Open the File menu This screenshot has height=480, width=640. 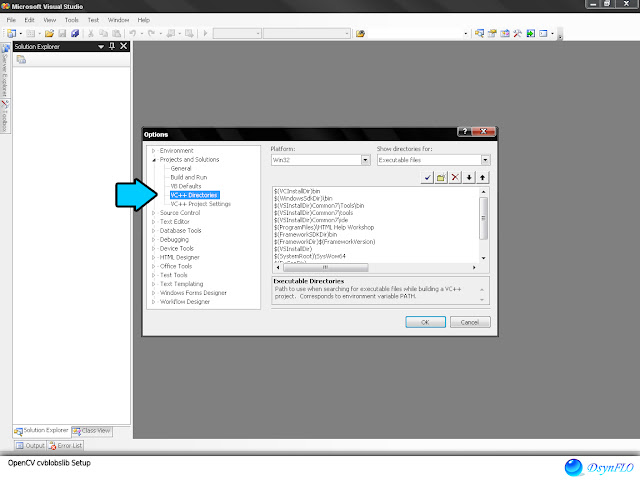[11, 20]
